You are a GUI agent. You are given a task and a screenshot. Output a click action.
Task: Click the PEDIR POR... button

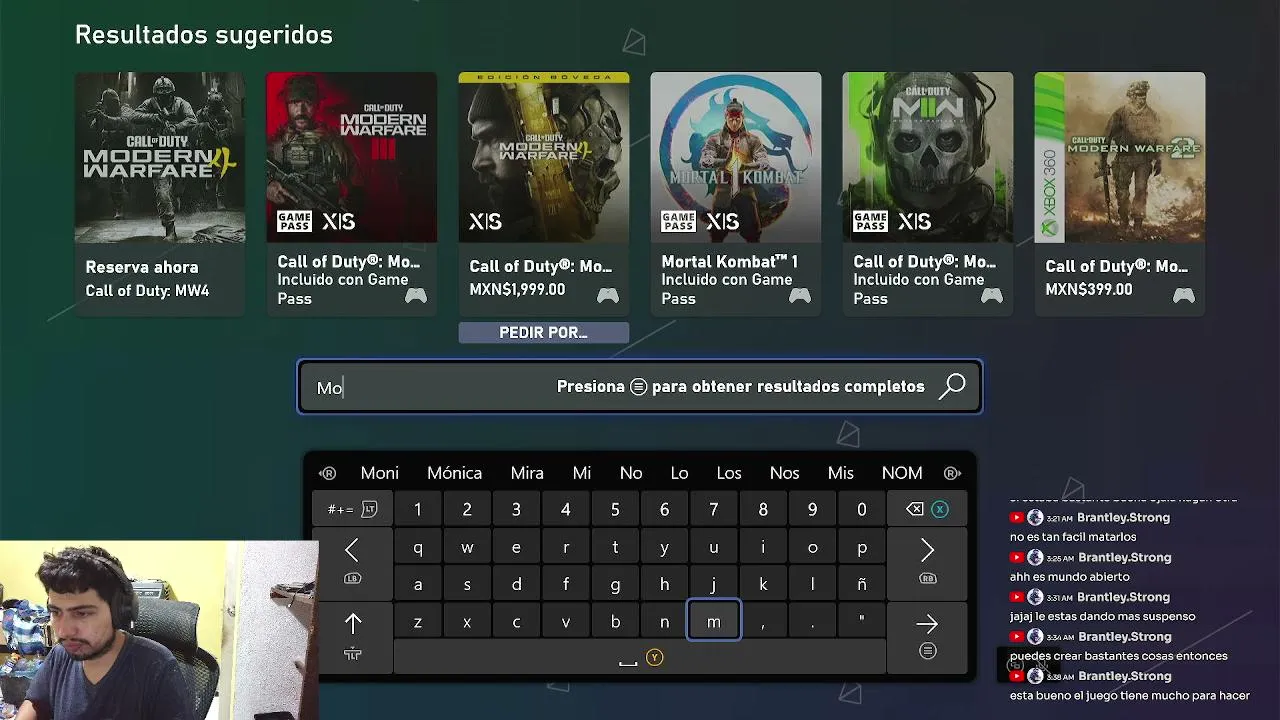pos(543,333)
